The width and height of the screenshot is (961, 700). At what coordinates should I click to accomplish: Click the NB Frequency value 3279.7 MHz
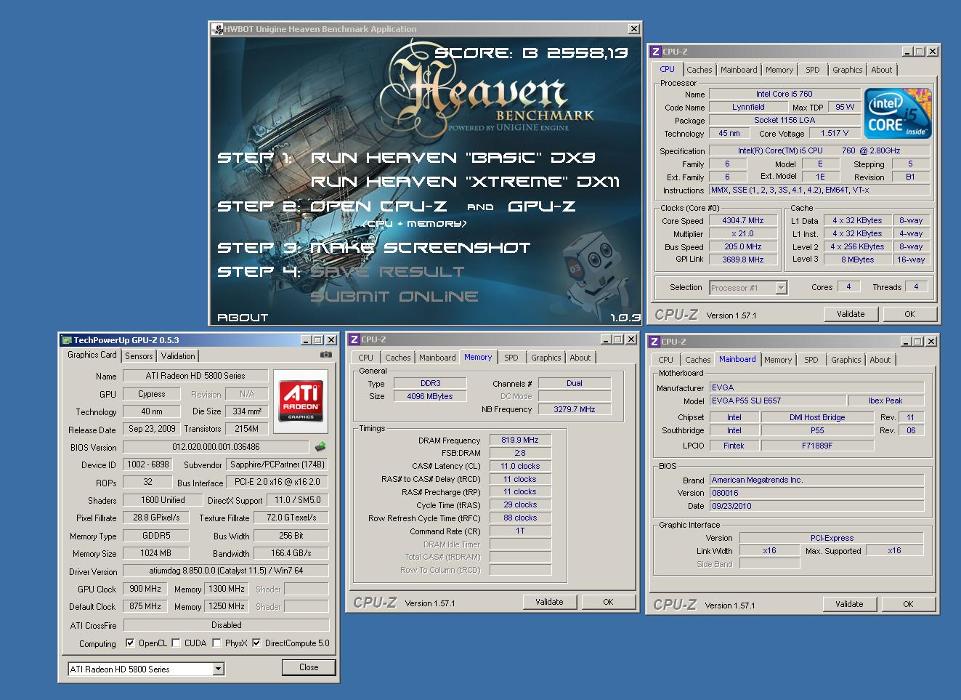tap(574, 409)
